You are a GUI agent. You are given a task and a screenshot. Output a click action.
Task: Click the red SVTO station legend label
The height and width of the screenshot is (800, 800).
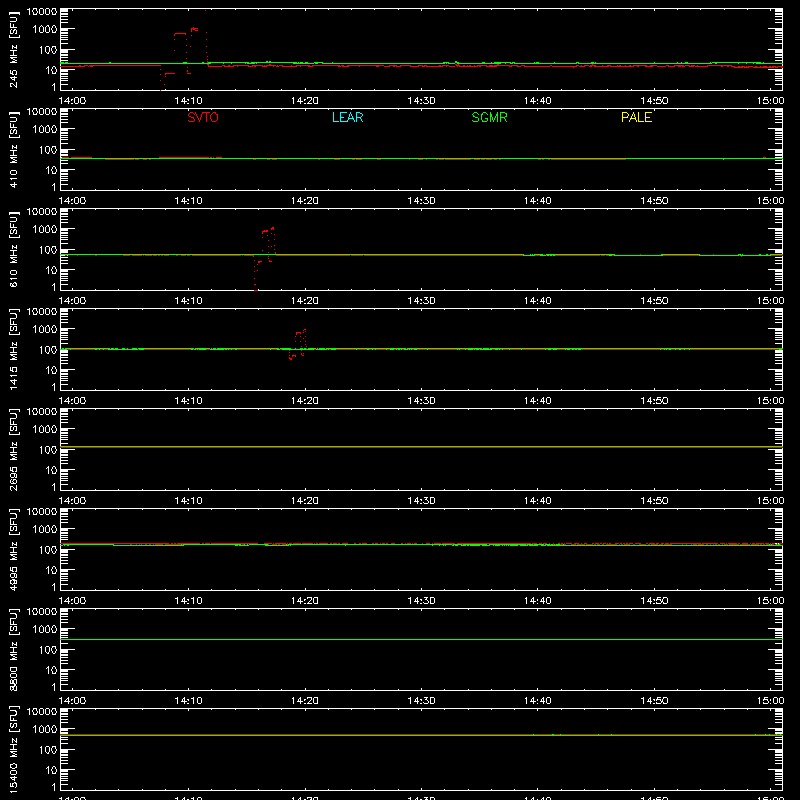203,117
